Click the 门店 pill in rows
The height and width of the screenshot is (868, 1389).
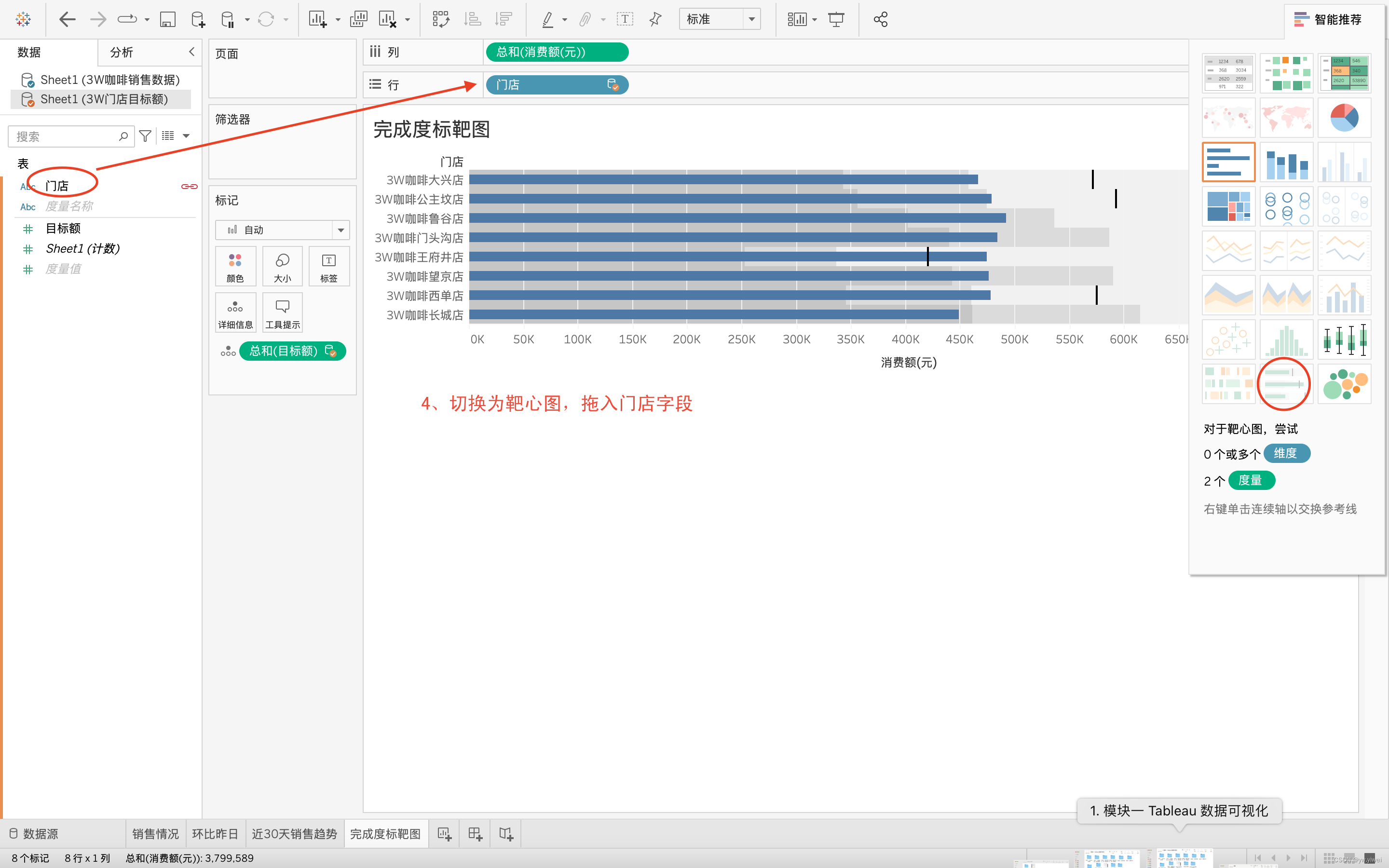coord(557,85)
